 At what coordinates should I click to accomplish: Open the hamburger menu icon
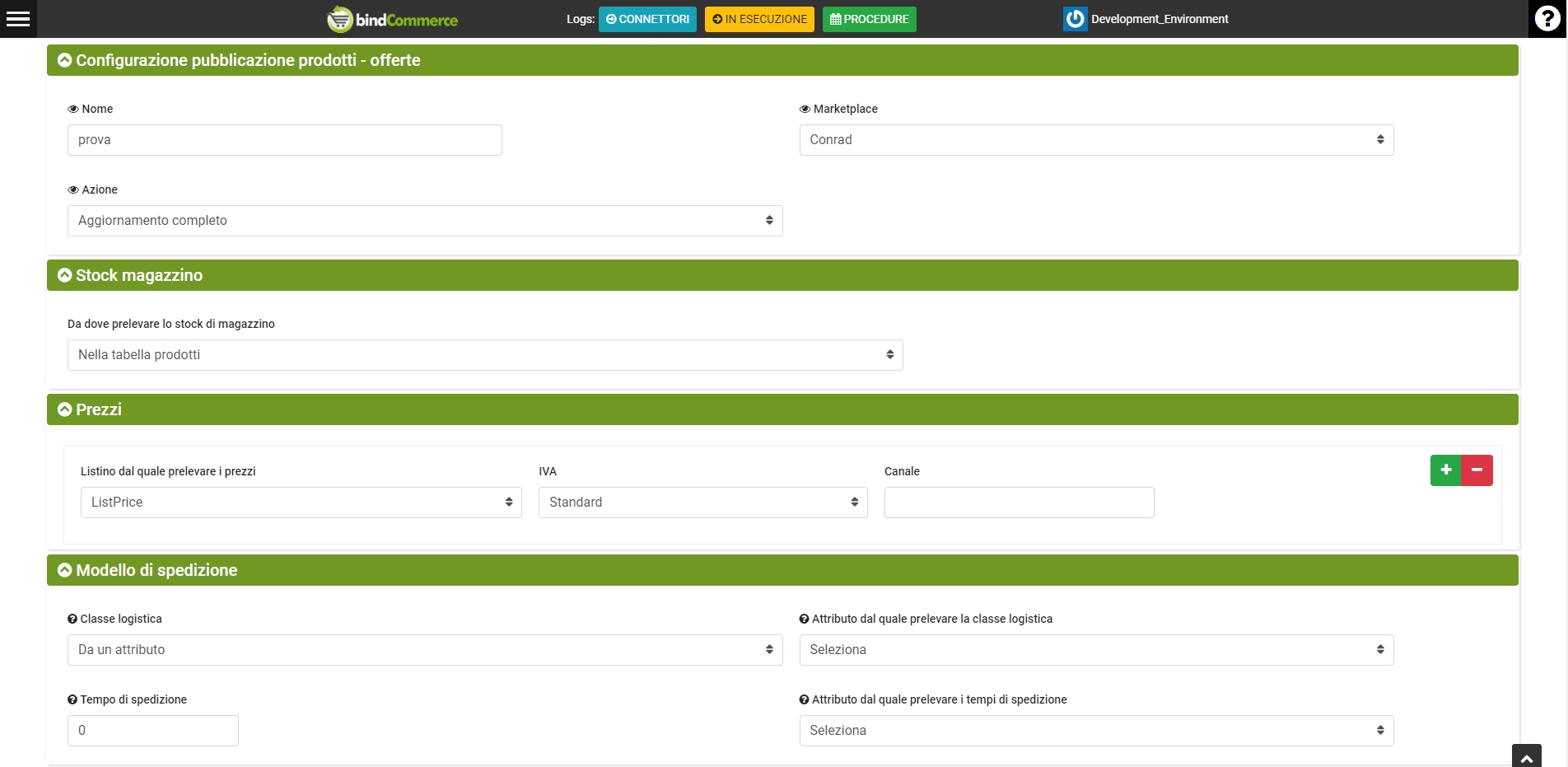point(18,19)
